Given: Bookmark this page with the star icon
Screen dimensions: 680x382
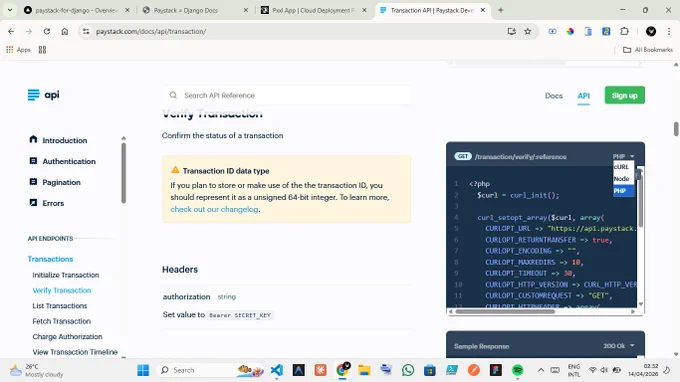Looking at the screenshot, I should [x=527, y=31].
